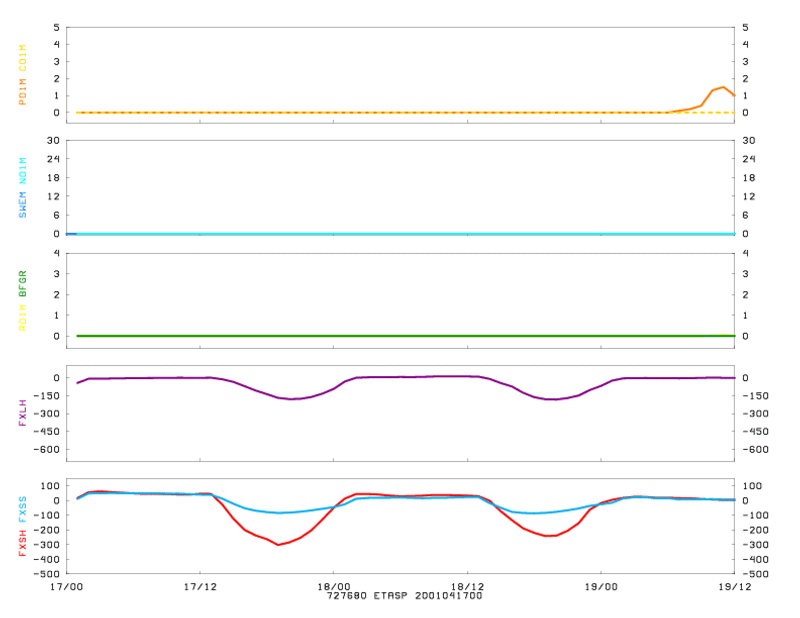
Task: Click the orange P01M axis label
Action: click(22, 92)
